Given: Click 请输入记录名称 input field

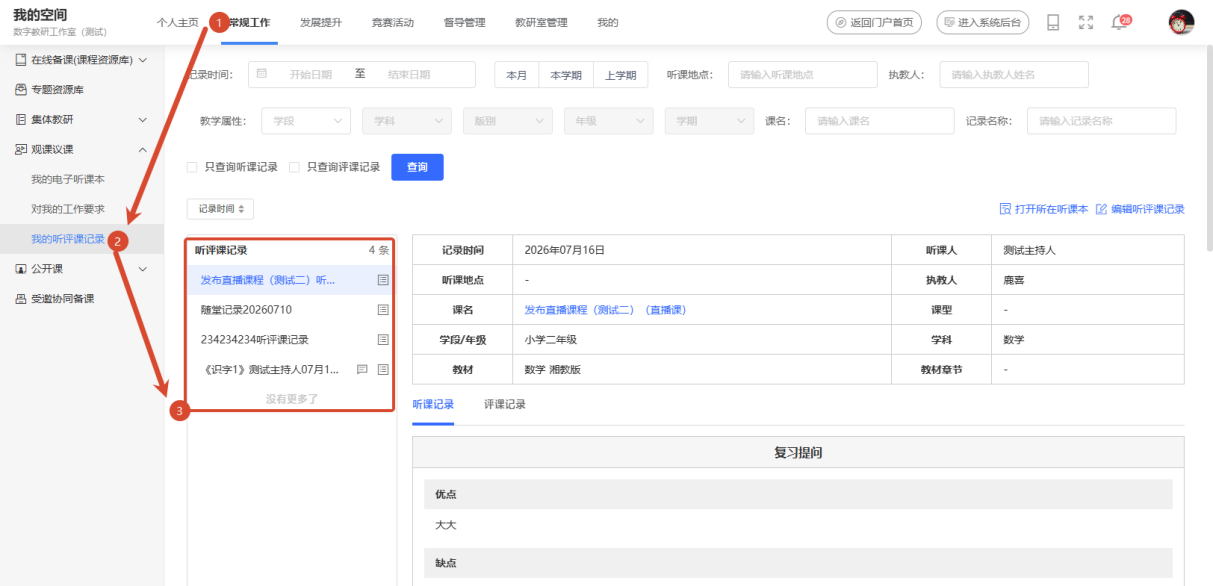Looking at the screenshot, I should pos(1101,121).
